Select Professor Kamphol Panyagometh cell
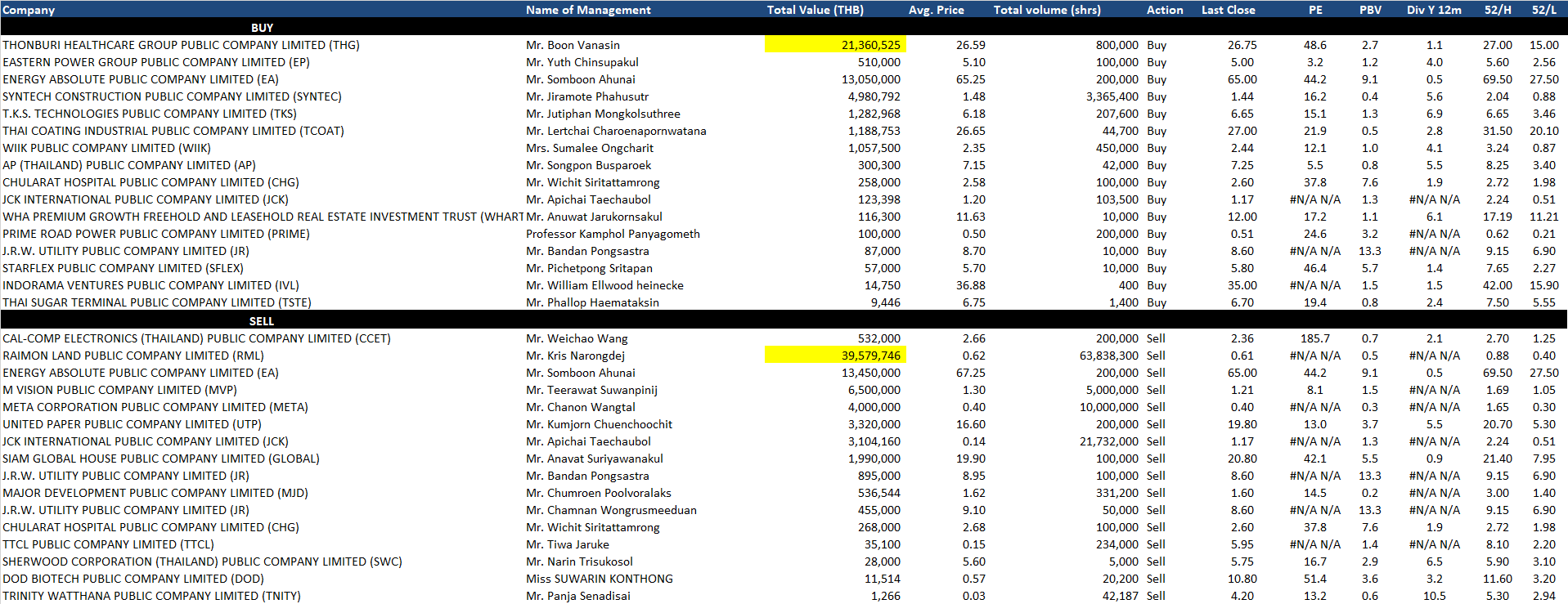 pos(613,234)
